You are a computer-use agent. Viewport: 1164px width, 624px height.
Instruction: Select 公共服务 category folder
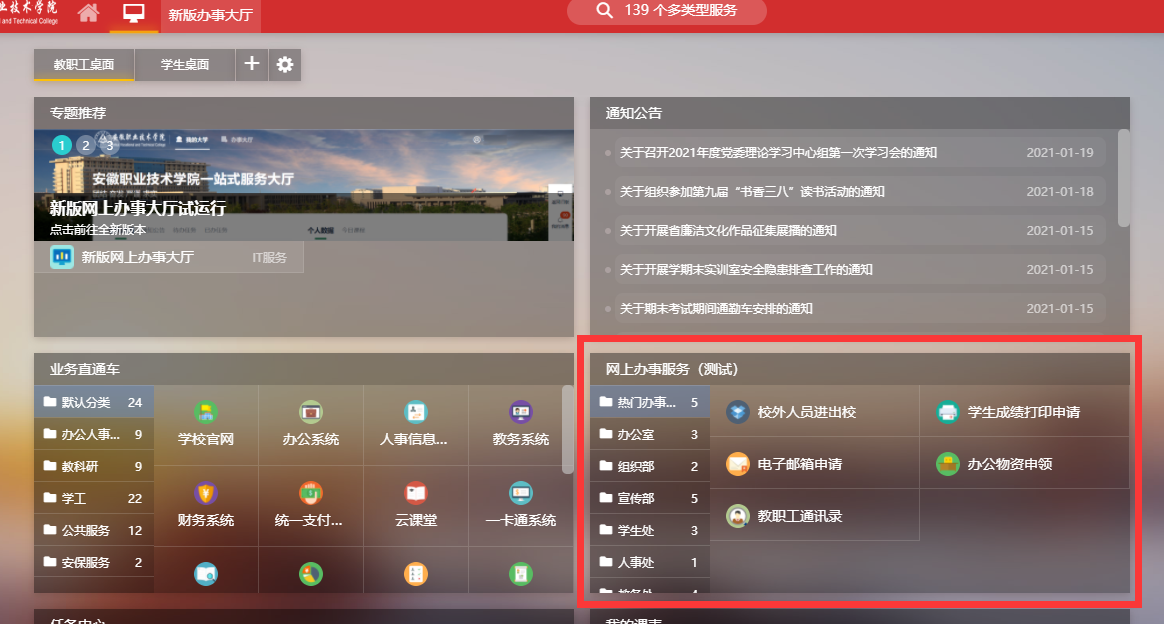click(x=94, y=531)
